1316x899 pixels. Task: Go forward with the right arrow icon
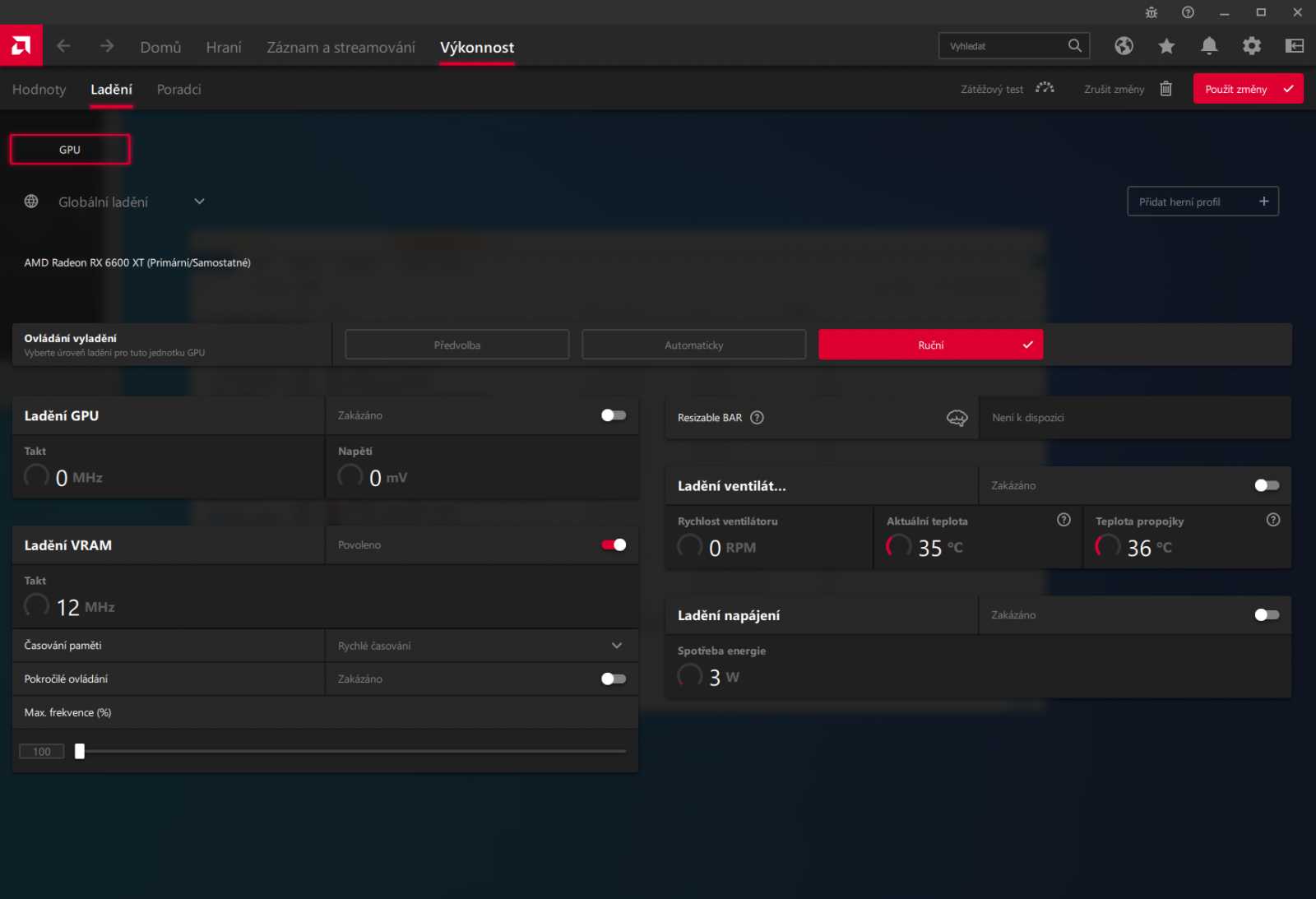tap(107, 46)
